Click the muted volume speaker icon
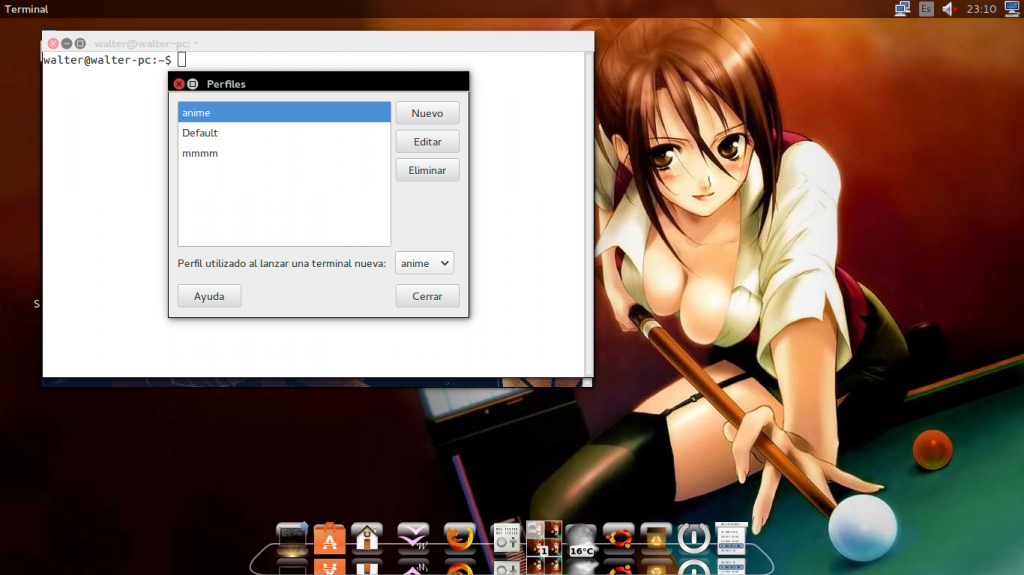 949,8
